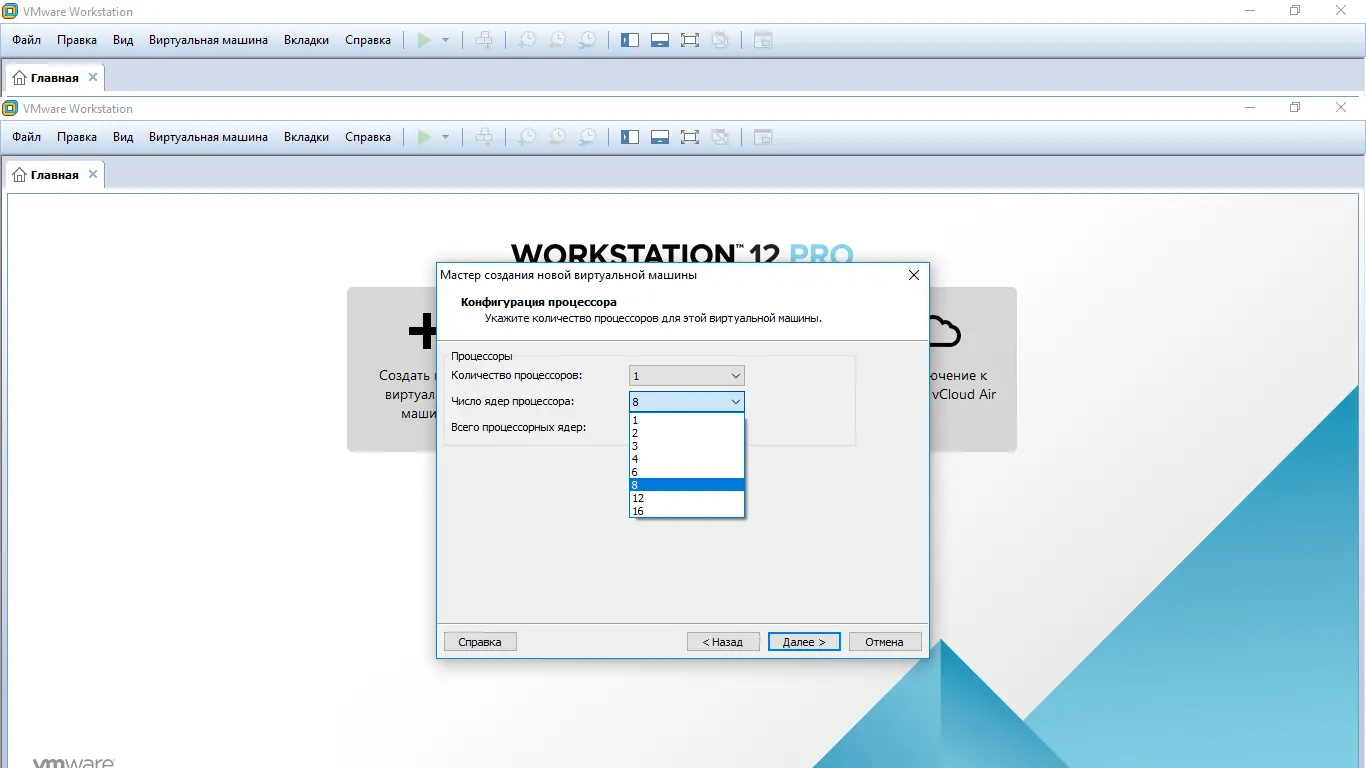The width and height of the screenshot is (1366, 768).
Task: Power on VM in upper window toolbar
Action: click(425, 41)
